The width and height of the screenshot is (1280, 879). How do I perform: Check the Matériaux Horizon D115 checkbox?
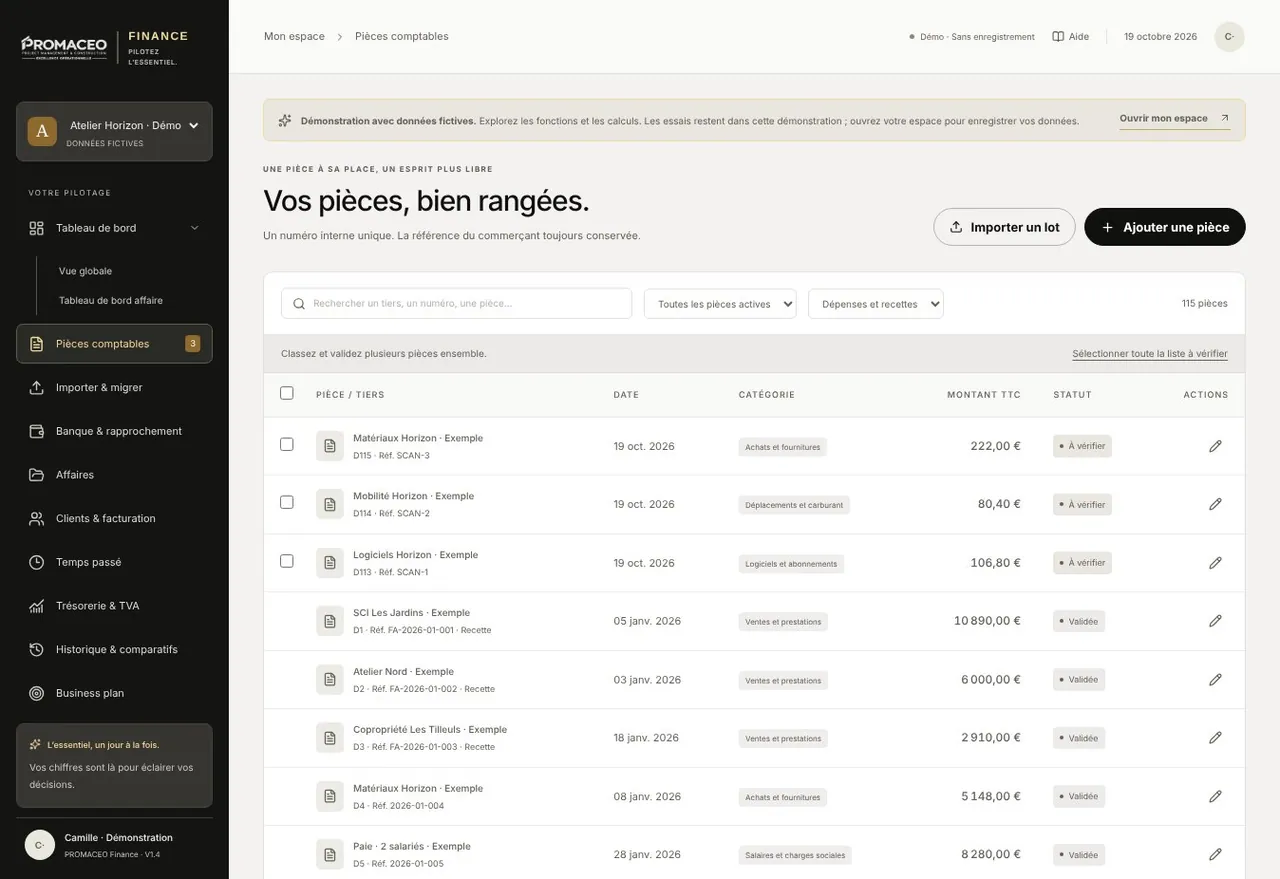click(287, 444)
